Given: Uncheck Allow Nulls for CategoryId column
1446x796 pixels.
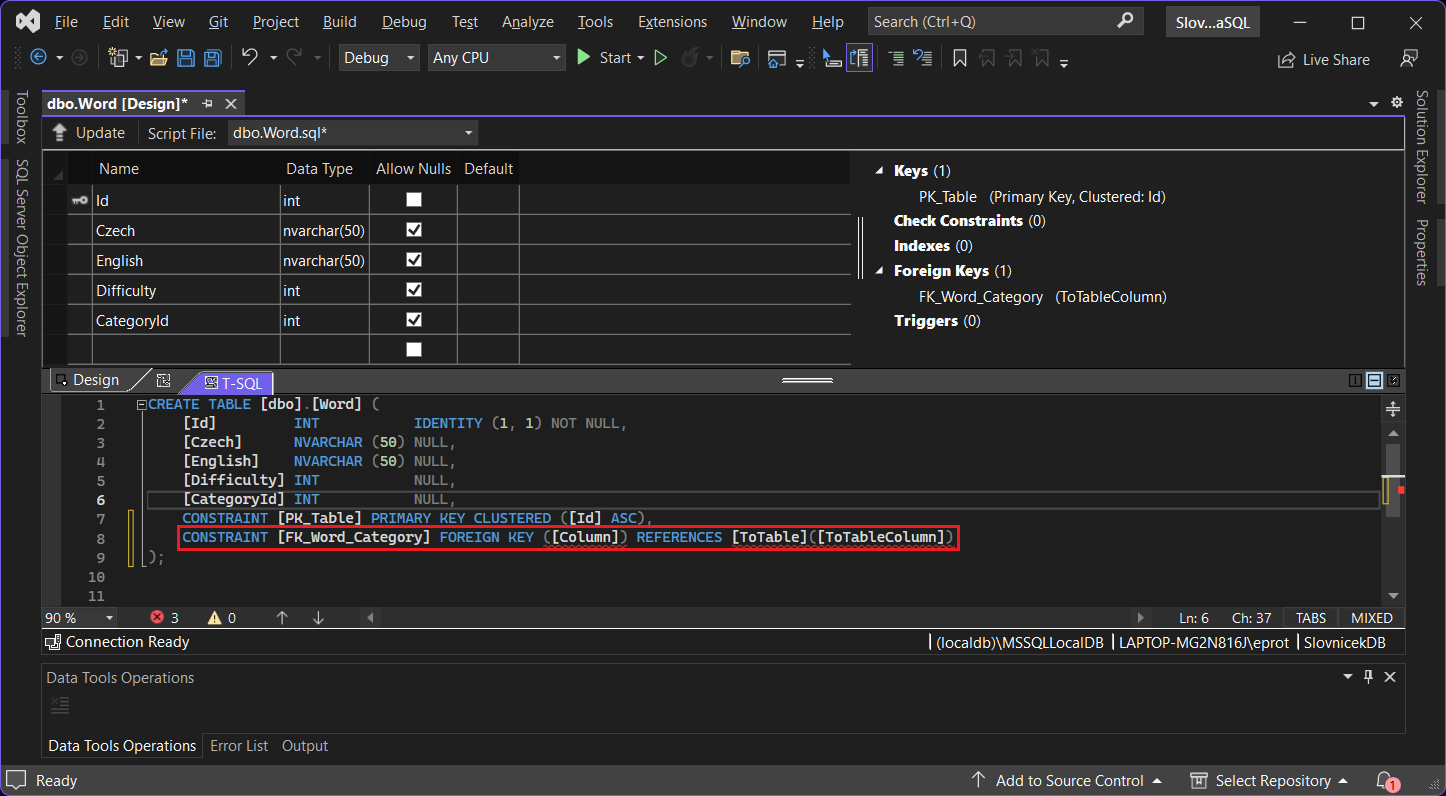Looking at the screenshot, I should pyautogui.click(x=414, y=320).
